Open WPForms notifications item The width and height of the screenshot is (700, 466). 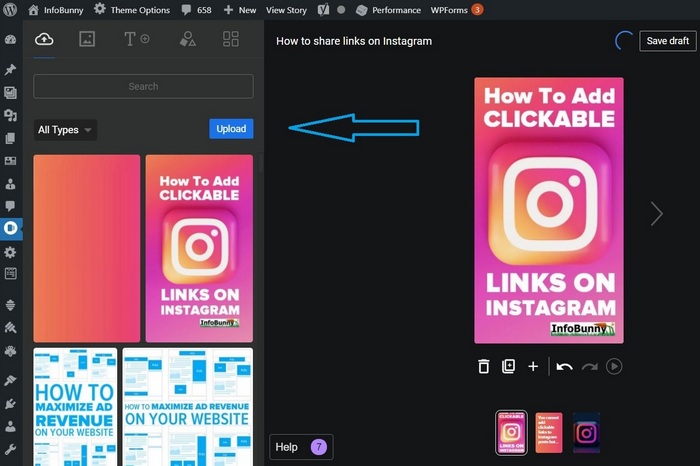[456, 10]
